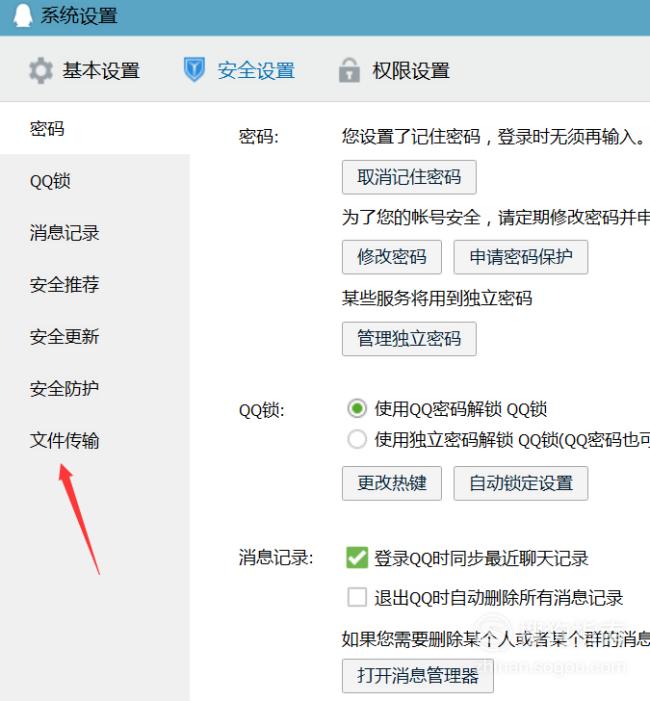
Task: Click the 修改密码 button
Action: coord(392,257)
